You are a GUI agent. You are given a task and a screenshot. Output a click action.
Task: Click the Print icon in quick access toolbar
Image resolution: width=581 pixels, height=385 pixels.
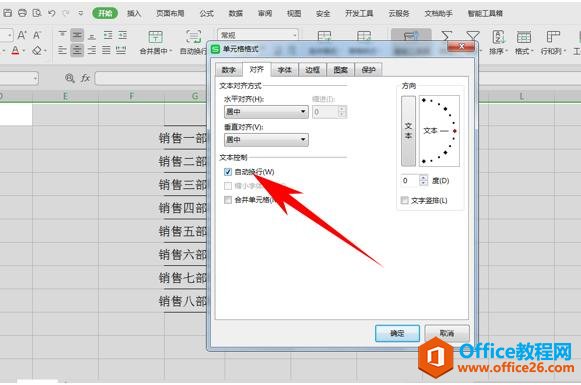point(22,13)
